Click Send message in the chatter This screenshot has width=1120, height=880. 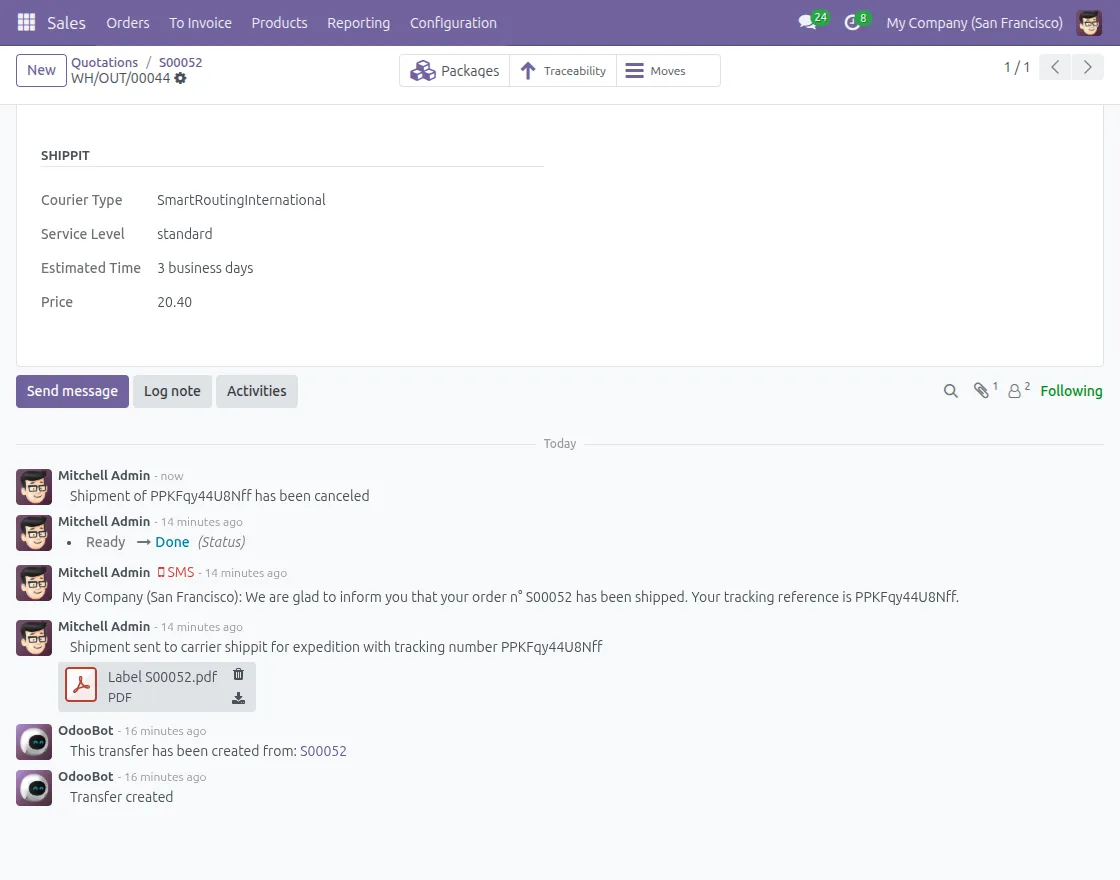72,391
